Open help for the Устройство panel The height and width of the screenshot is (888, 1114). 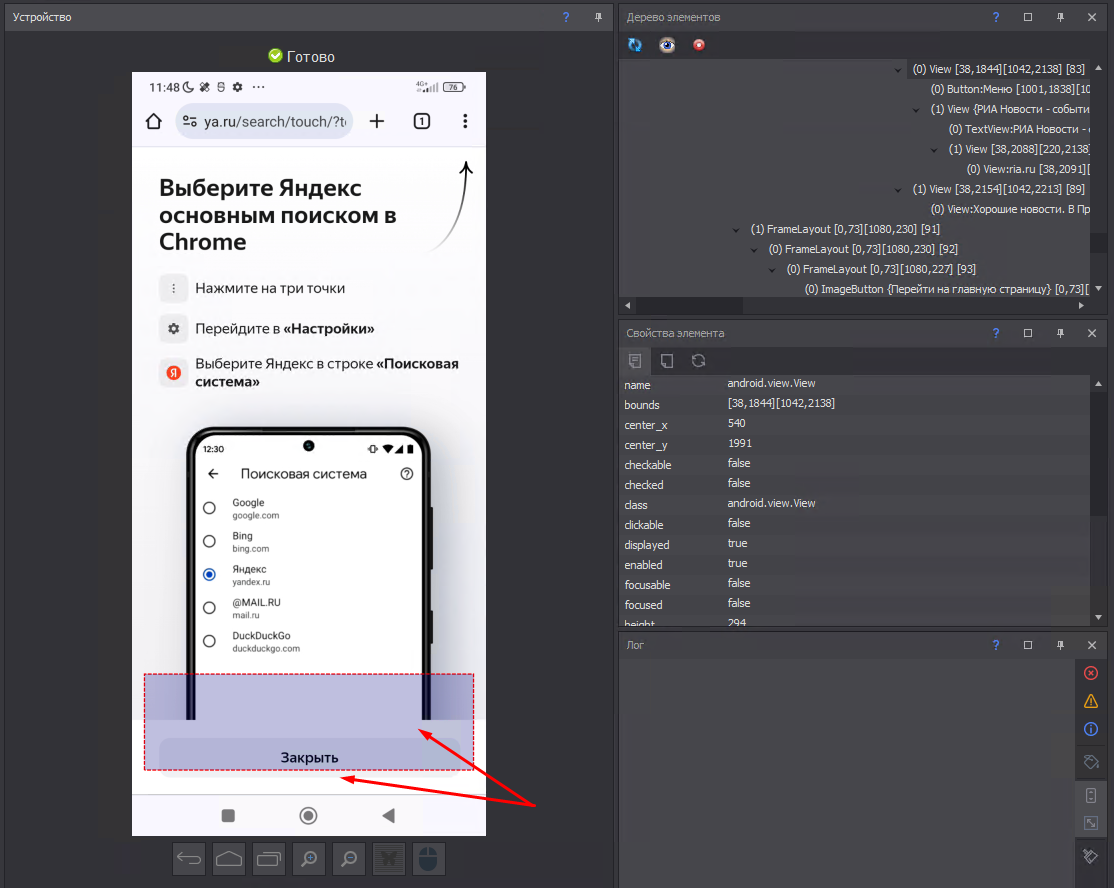(566, 17)
